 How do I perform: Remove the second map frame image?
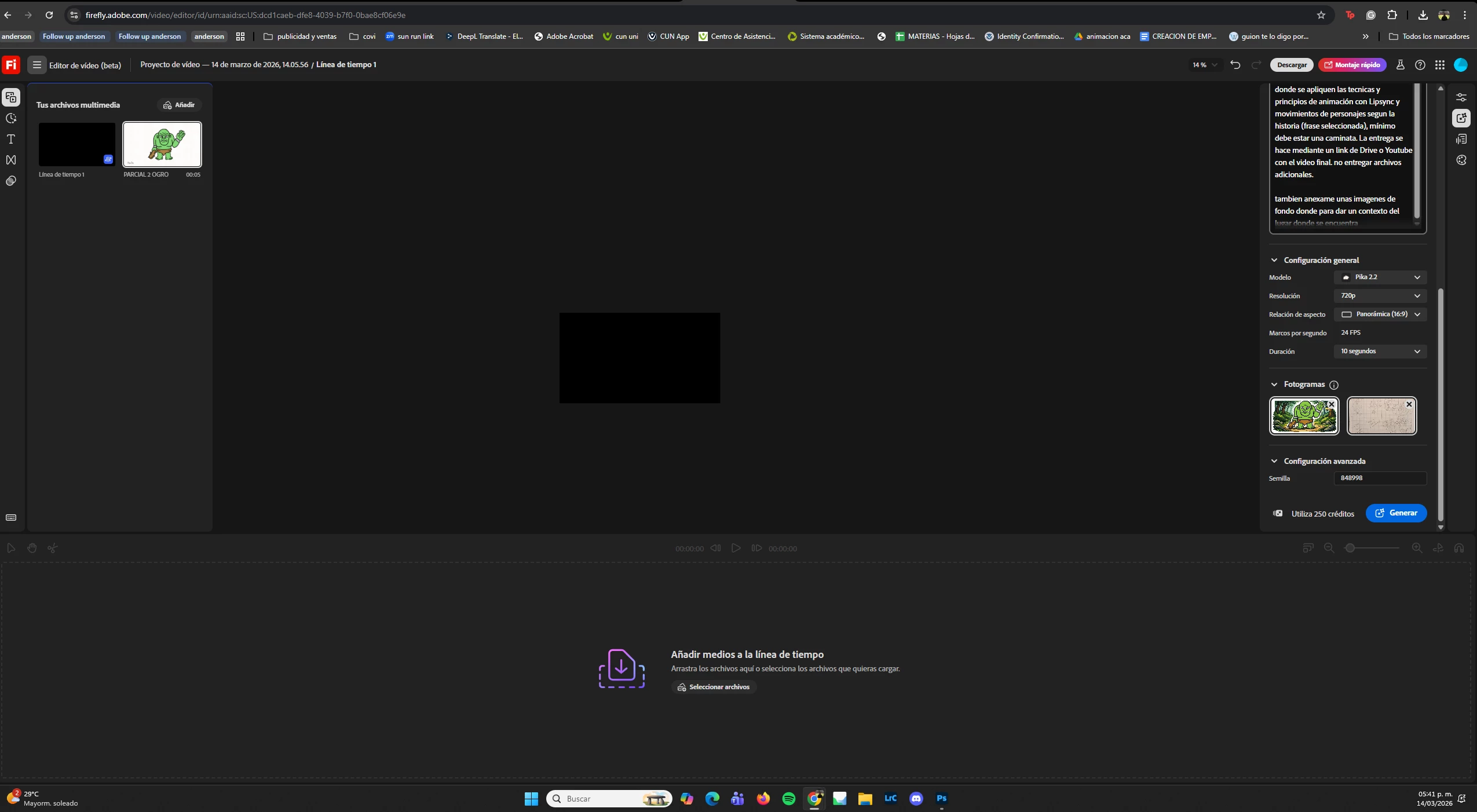pyautogui.click(x=1409, y=404)
